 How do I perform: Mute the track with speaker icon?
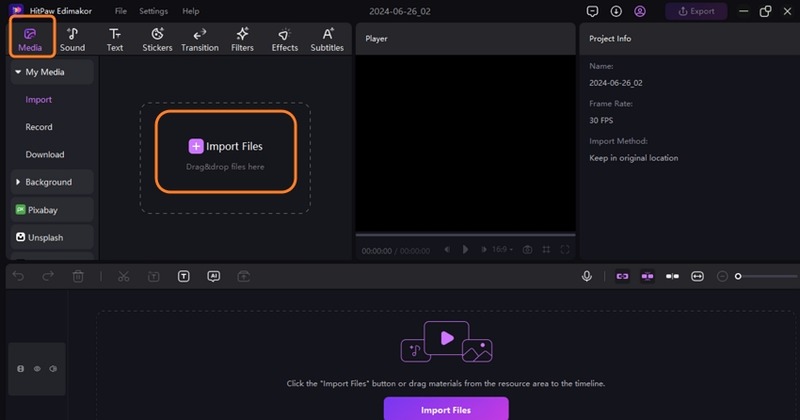point(54,368)
